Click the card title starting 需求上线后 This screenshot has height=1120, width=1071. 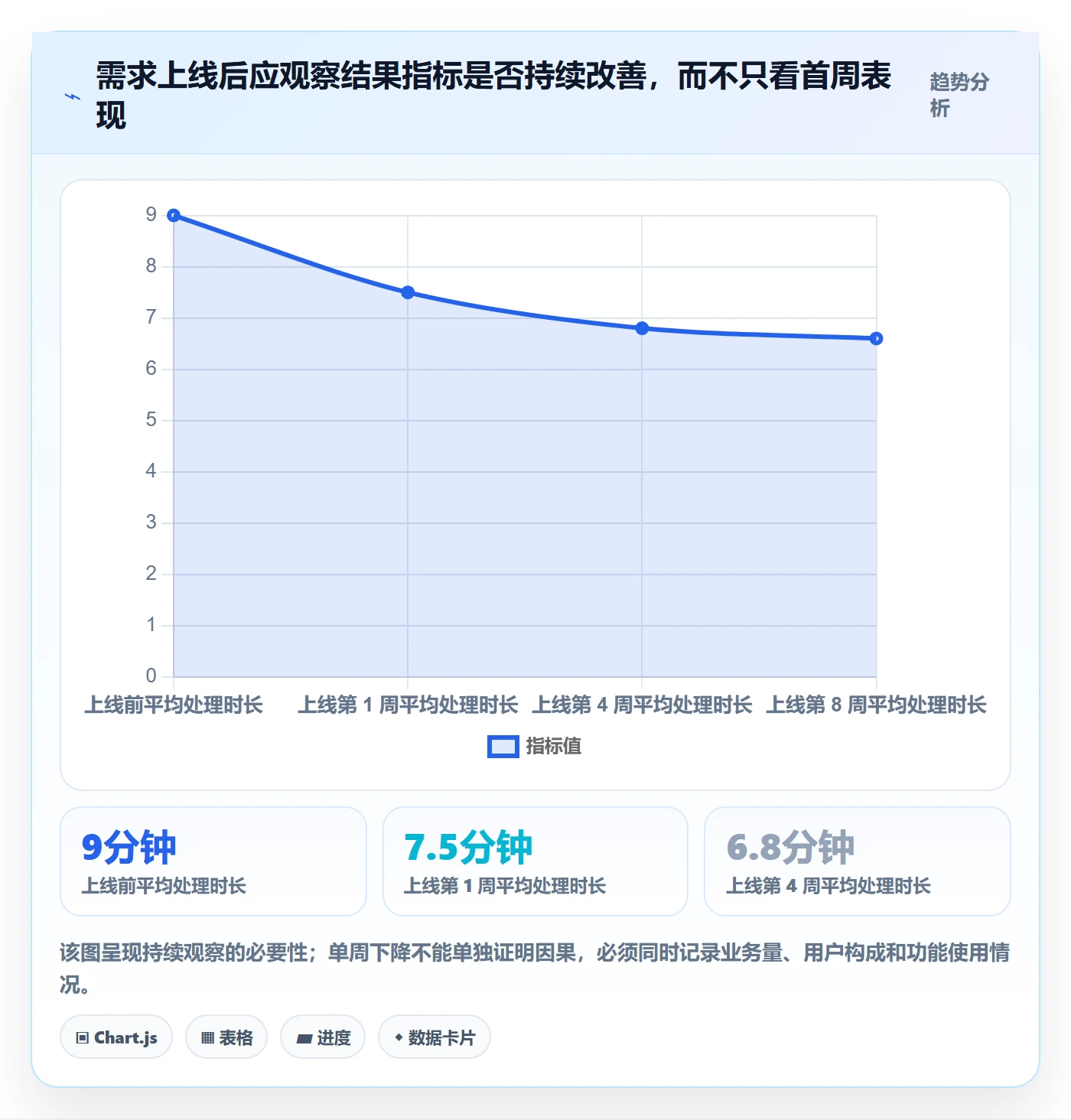pos(493,96)
